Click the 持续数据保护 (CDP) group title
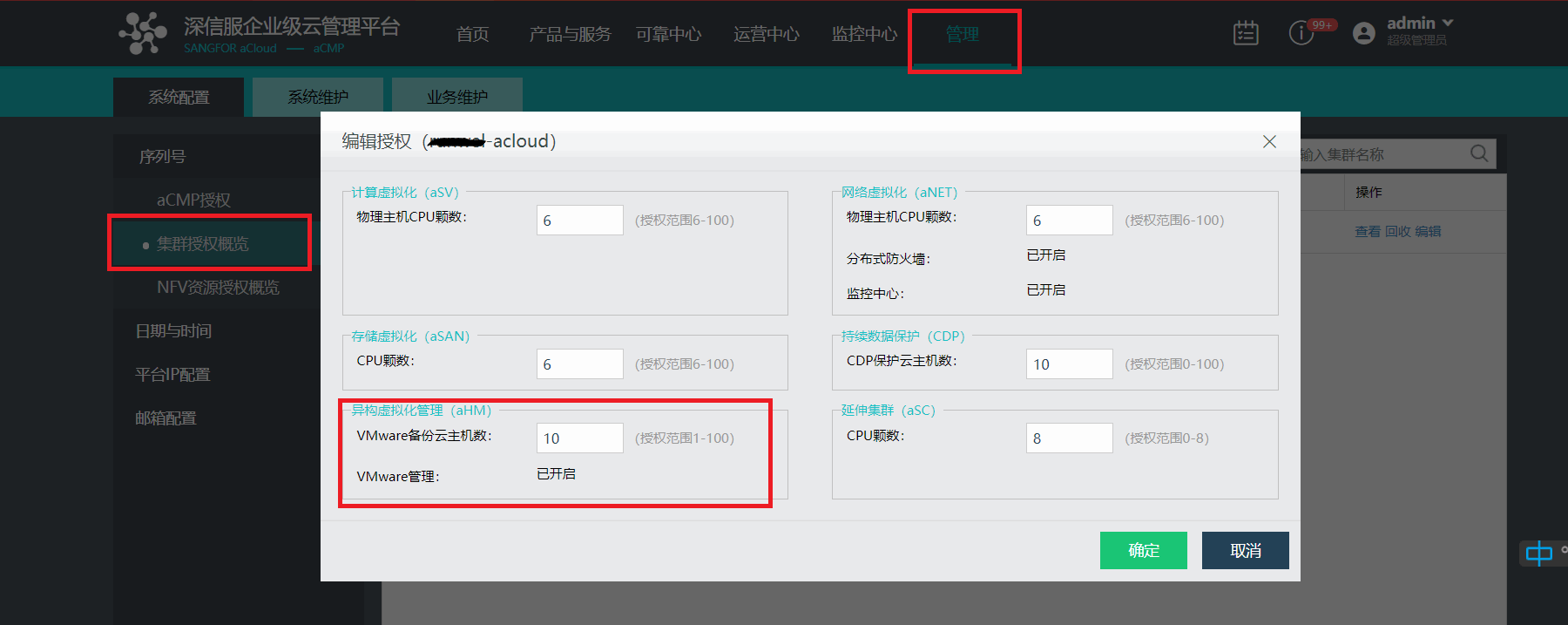Image resolution: width=1568 pixels, height=625 pixels. click(902, 336)
